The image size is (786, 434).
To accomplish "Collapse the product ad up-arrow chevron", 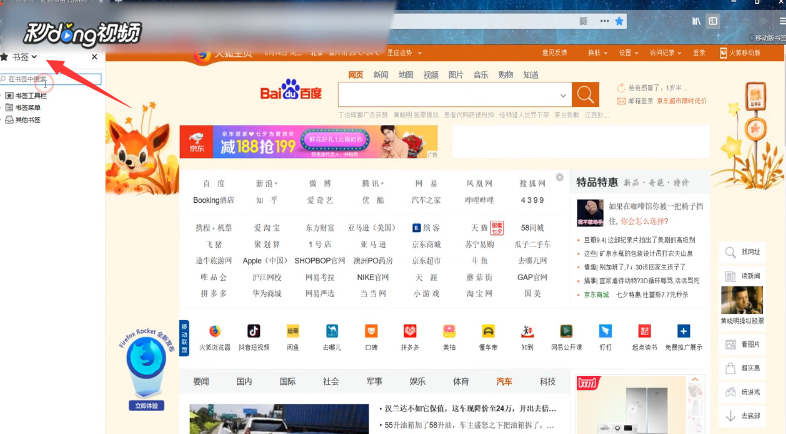I will (695, 379).
